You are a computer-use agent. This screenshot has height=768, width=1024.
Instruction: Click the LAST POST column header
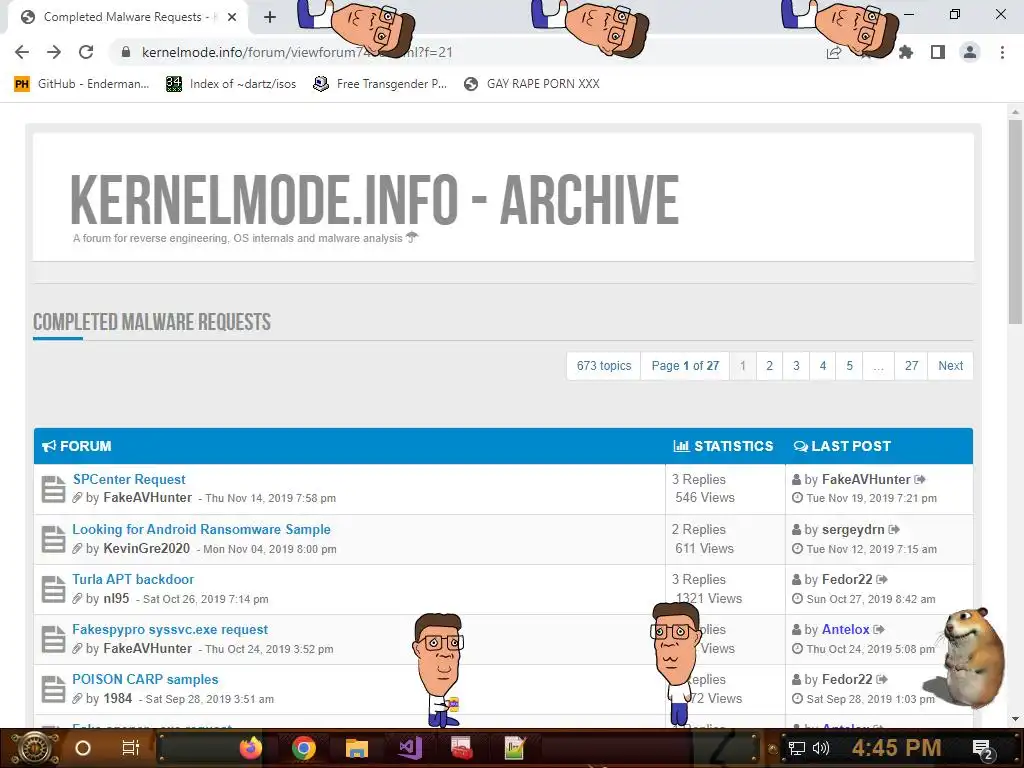(x=842, y=446)
